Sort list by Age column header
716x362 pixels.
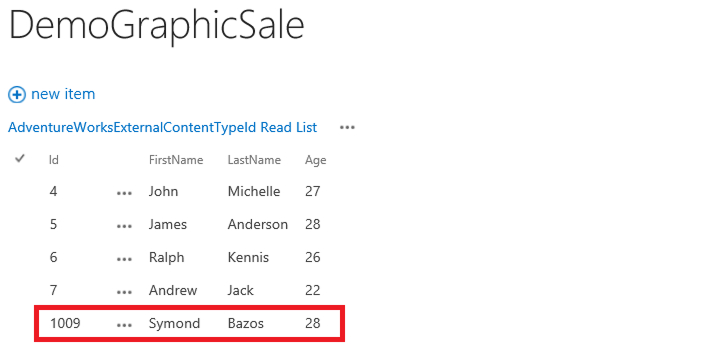click(x=316, y=160)
